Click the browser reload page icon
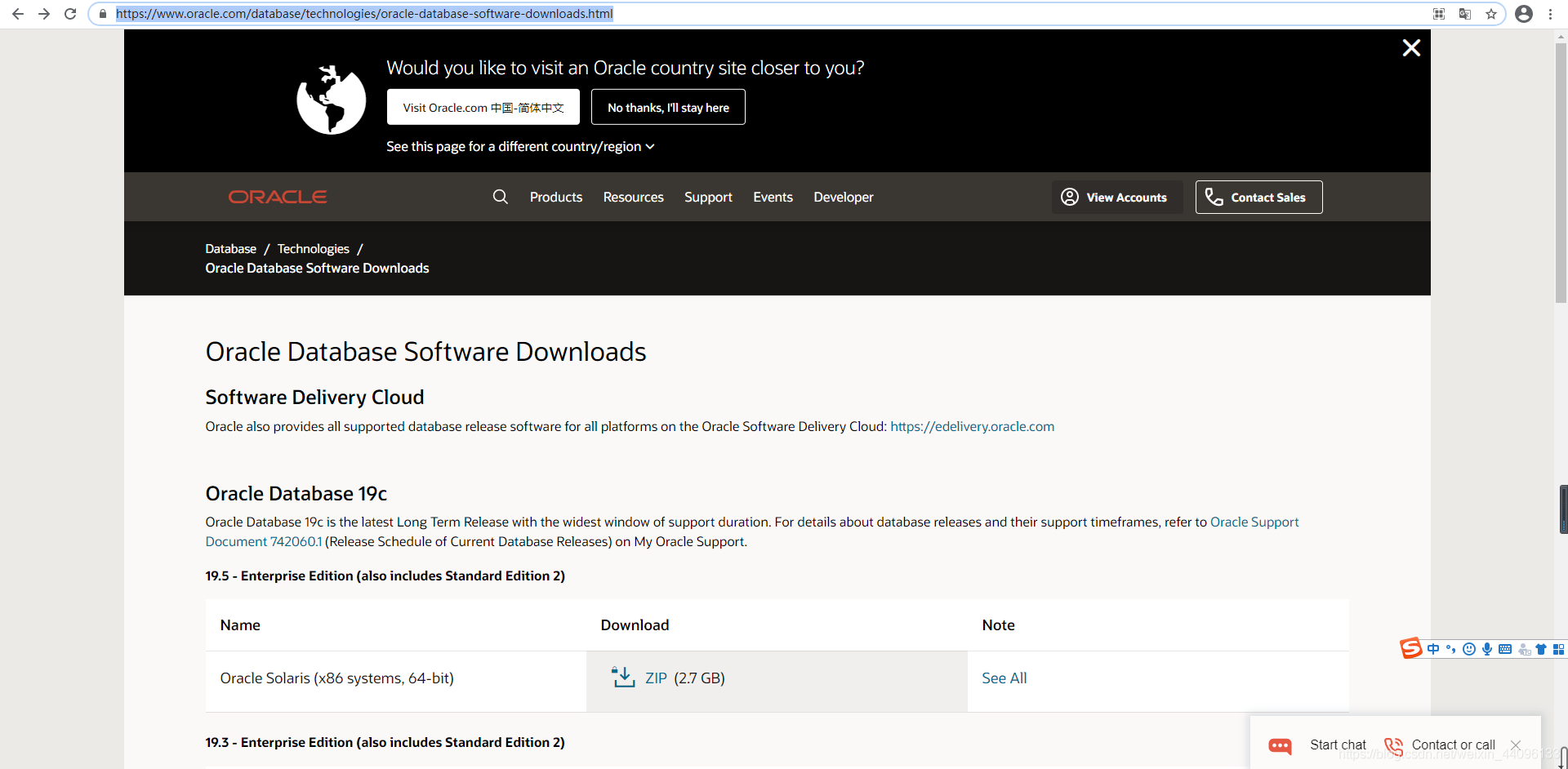Viewport: 1568px width, 769px height. tap(70, 14)
